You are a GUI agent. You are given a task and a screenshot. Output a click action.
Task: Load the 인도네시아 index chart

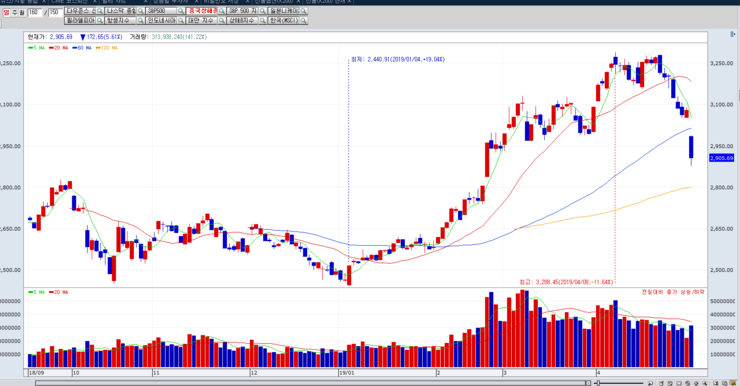161,20
